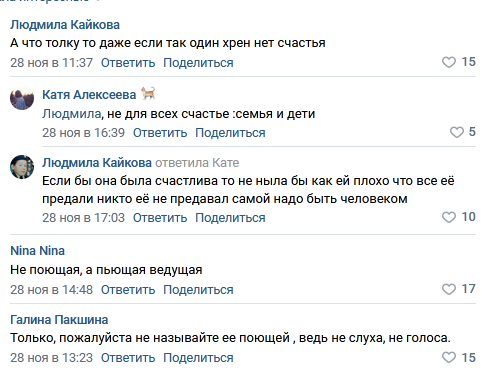Open Катя Алексеева's avatar picture
Image resolution: width=493 pixels, height=371 pixels.
(22, 98)
